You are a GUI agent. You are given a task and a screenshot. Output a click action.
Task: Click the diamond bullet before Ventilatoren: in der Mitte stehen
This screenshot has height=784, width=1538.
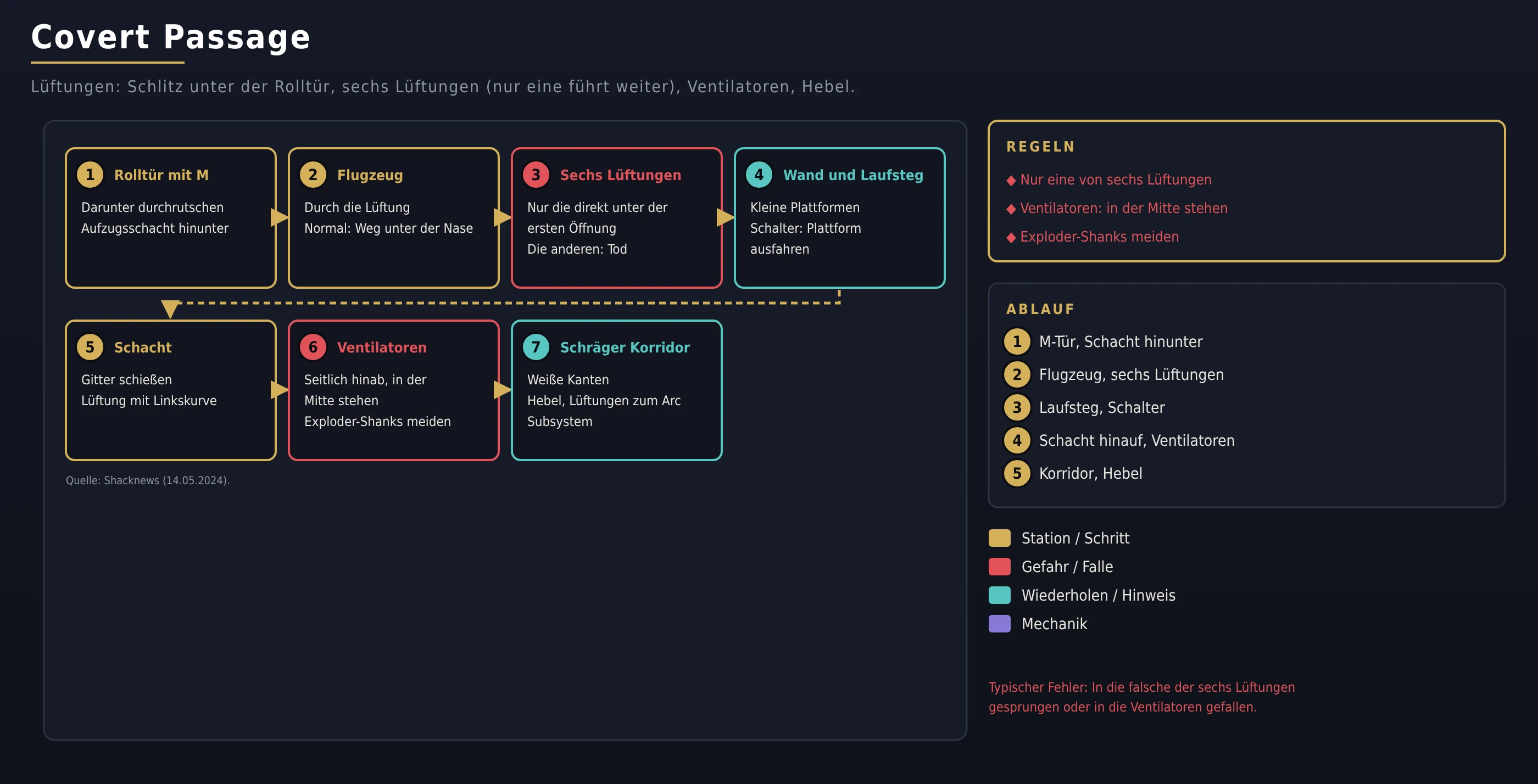tap(1011, 209)
